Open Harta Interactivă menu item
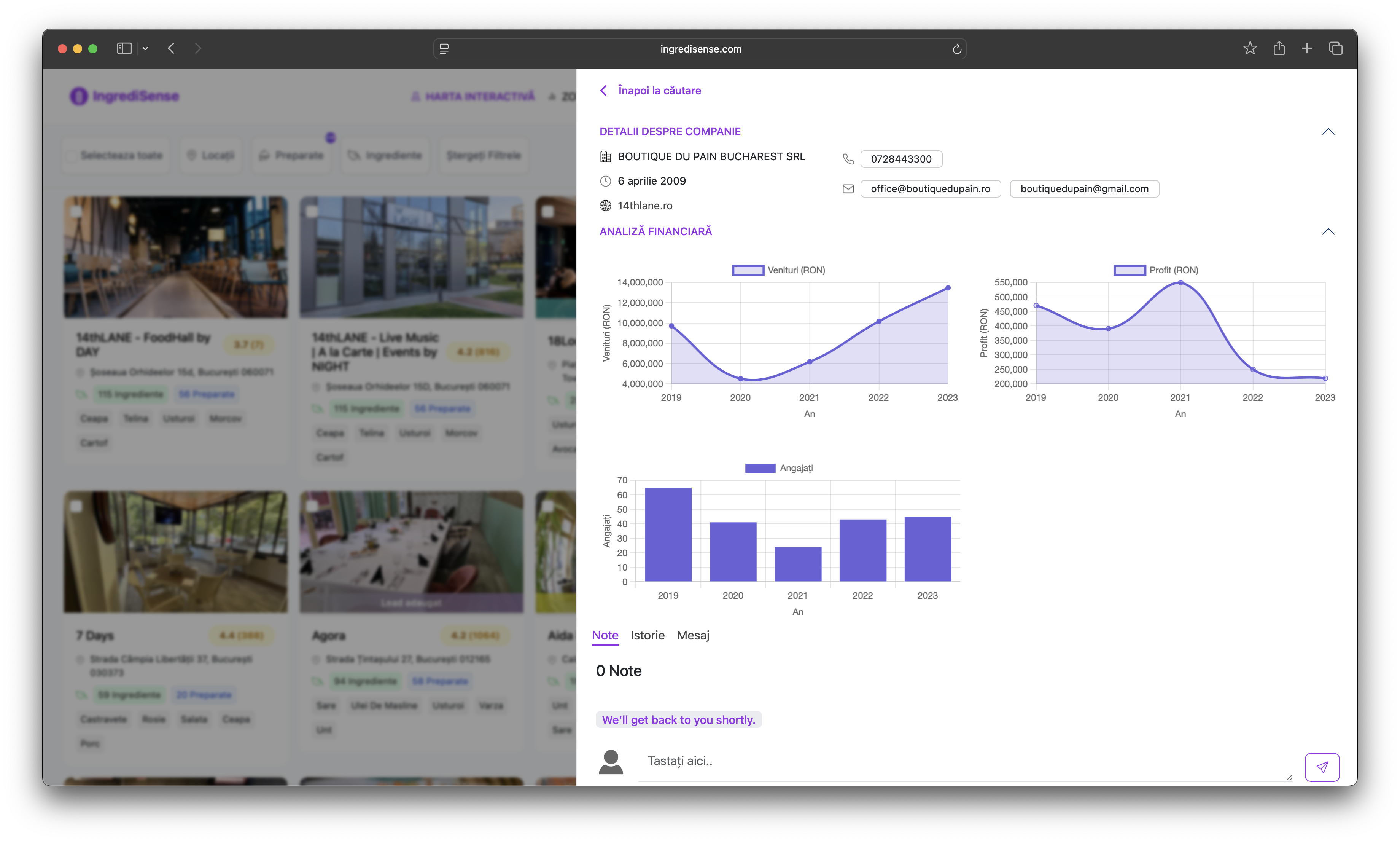Viewport: 1400px width, 842px height. (x=473, y=96)
